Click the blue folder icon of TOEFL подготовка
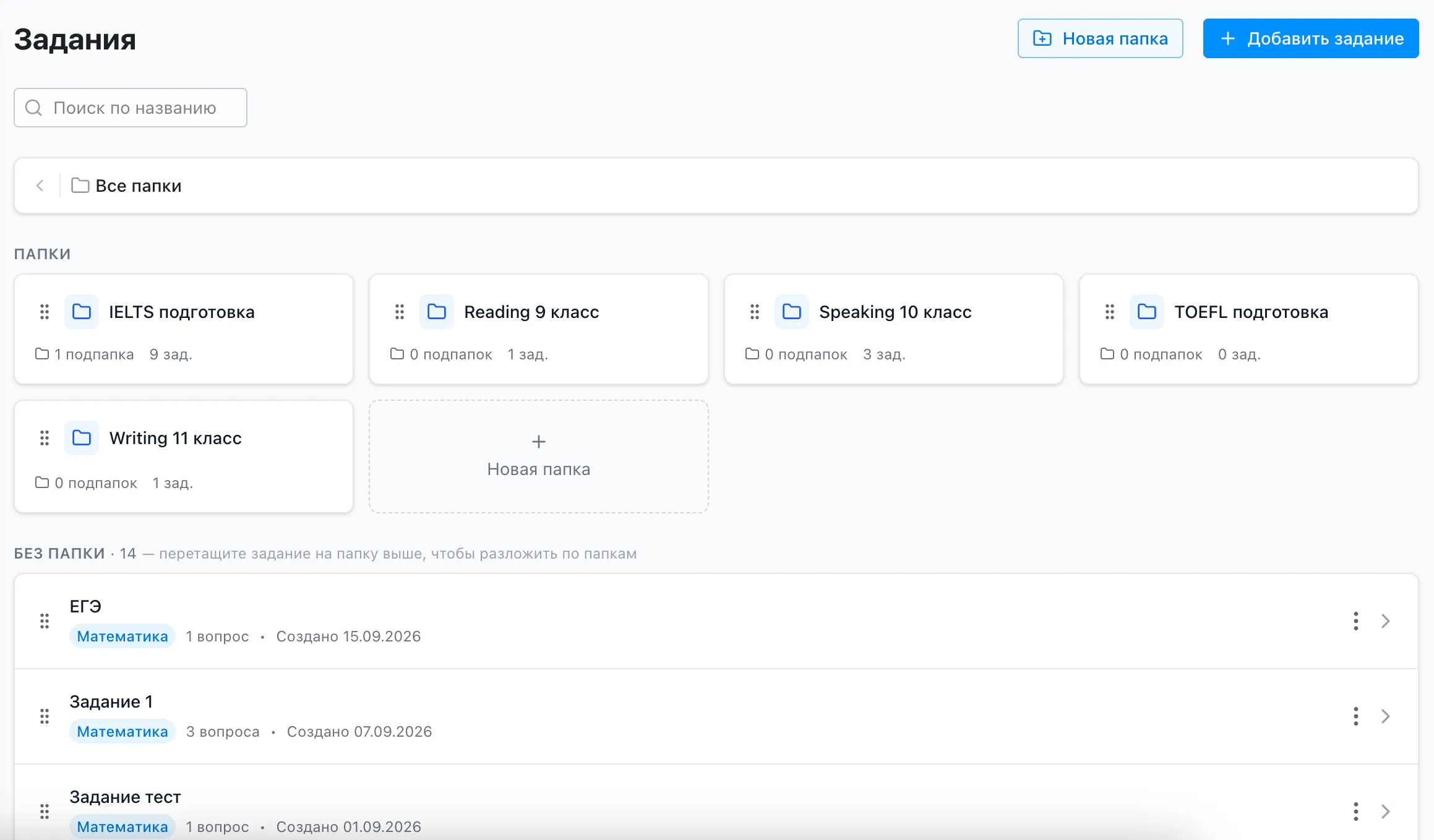1434x840 pixels. (1147, 312)
